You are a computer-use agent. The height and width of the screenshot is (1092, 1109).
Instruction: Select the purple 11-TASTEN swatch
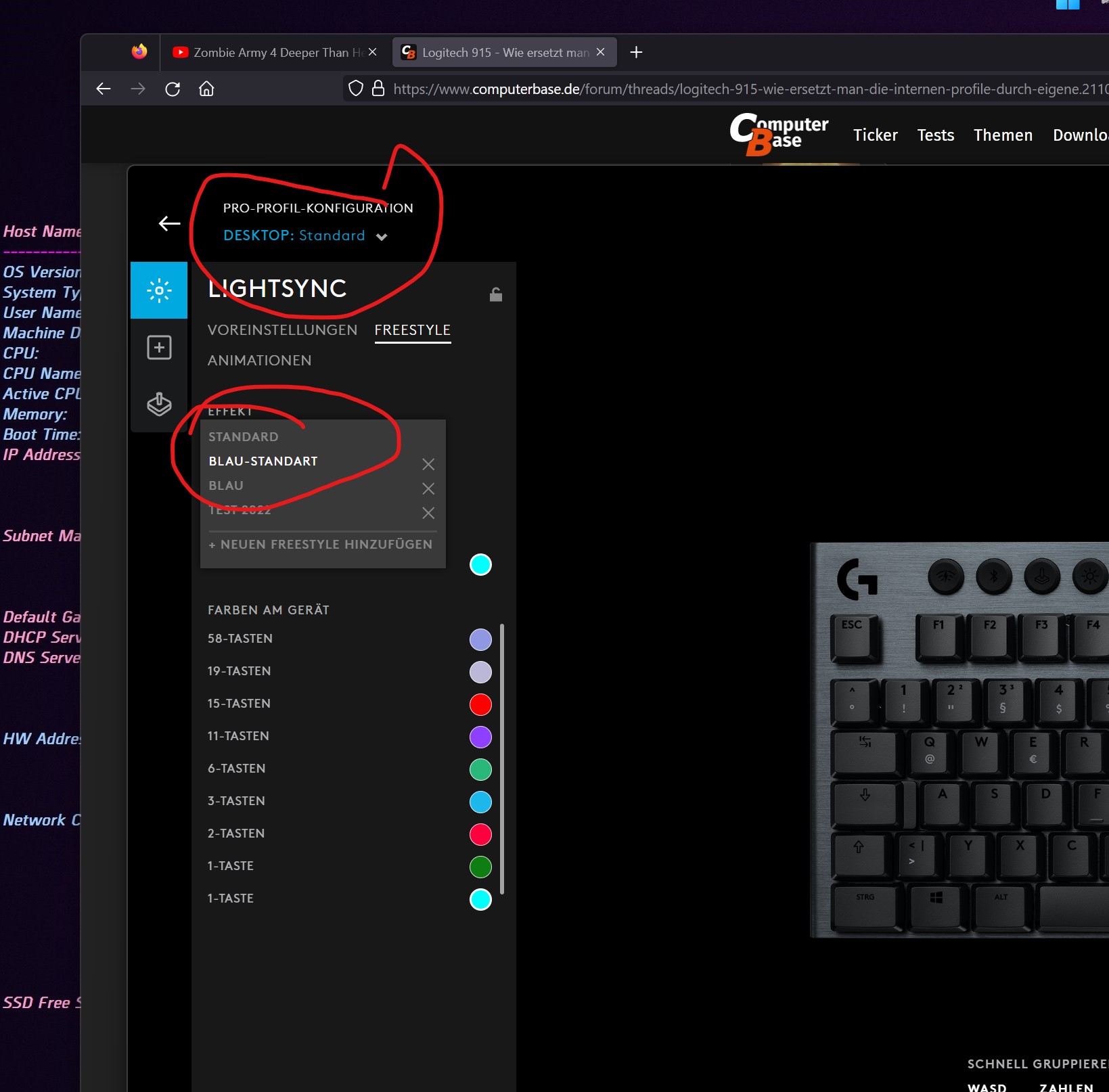click(480, 737)
